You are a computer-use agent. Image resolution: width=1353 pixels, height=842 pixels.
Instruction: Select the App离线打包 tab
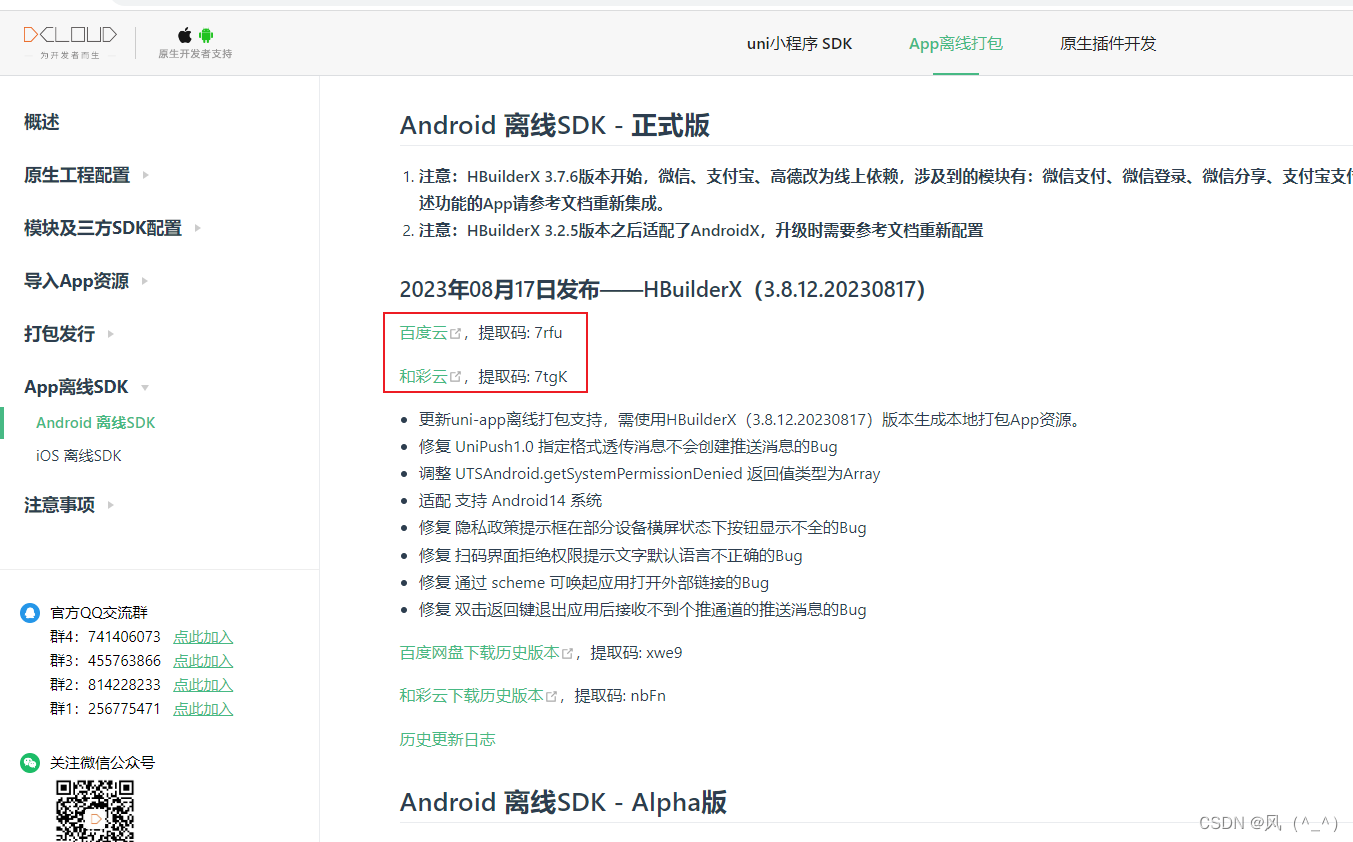coord(956,44)
